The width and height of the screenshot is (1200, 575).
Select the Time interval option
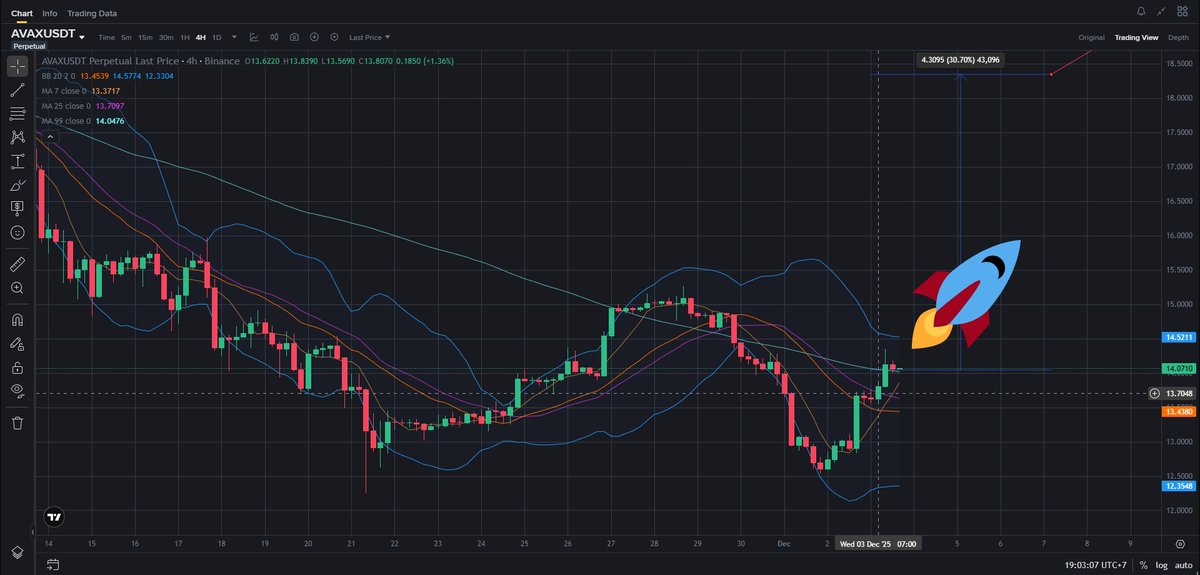click(106, 37)
